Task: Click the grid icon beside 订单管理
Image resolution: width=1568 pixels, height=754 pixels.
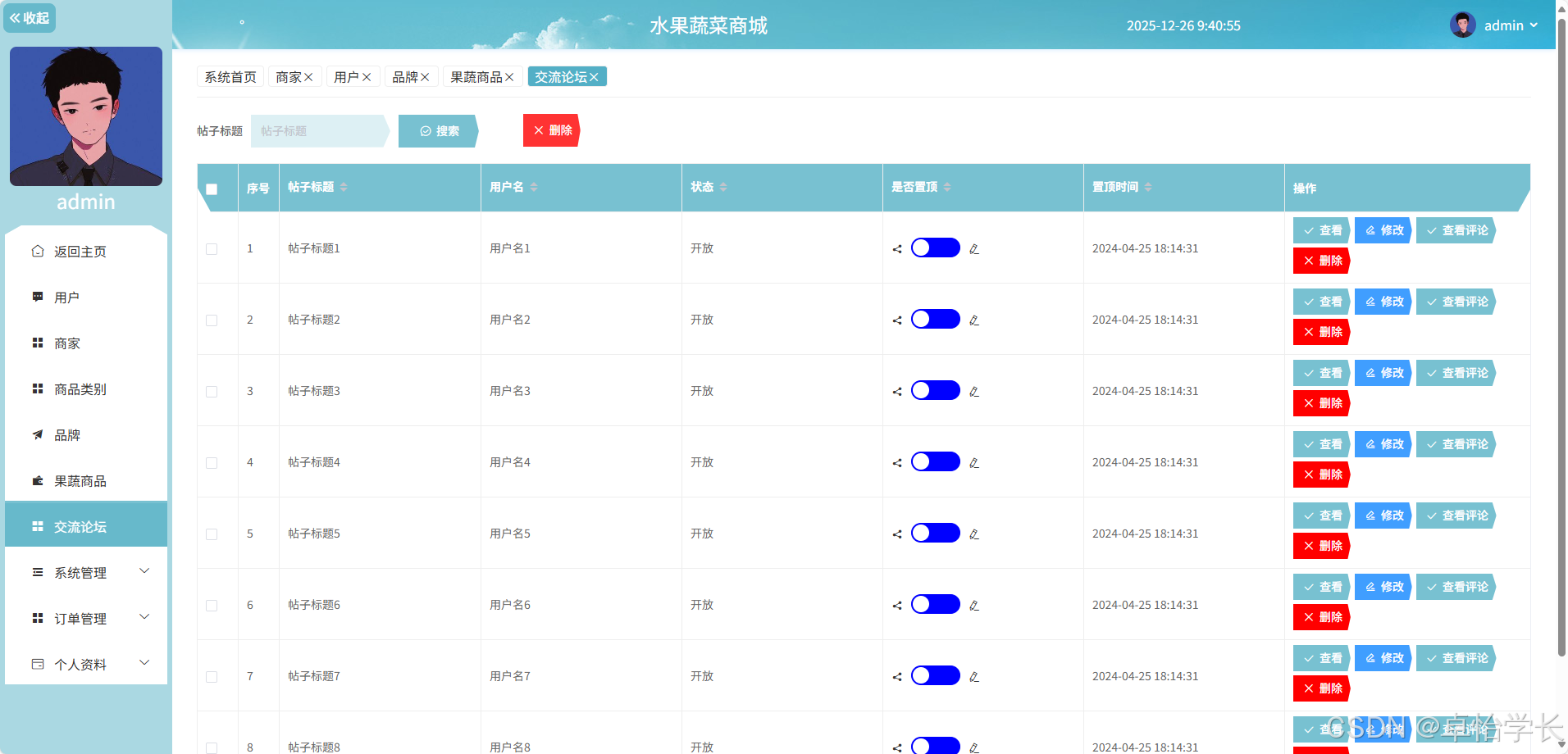Action: tap(38, 618)
